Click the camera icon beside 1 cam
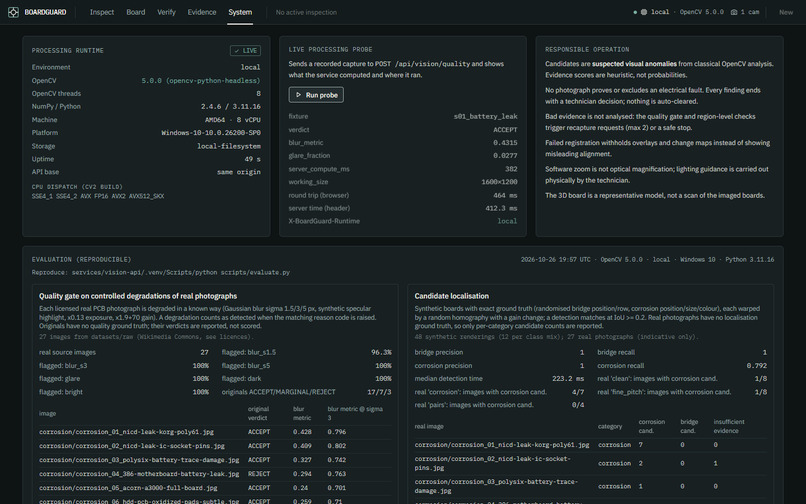Screen dimensions: 806x504 734,12
